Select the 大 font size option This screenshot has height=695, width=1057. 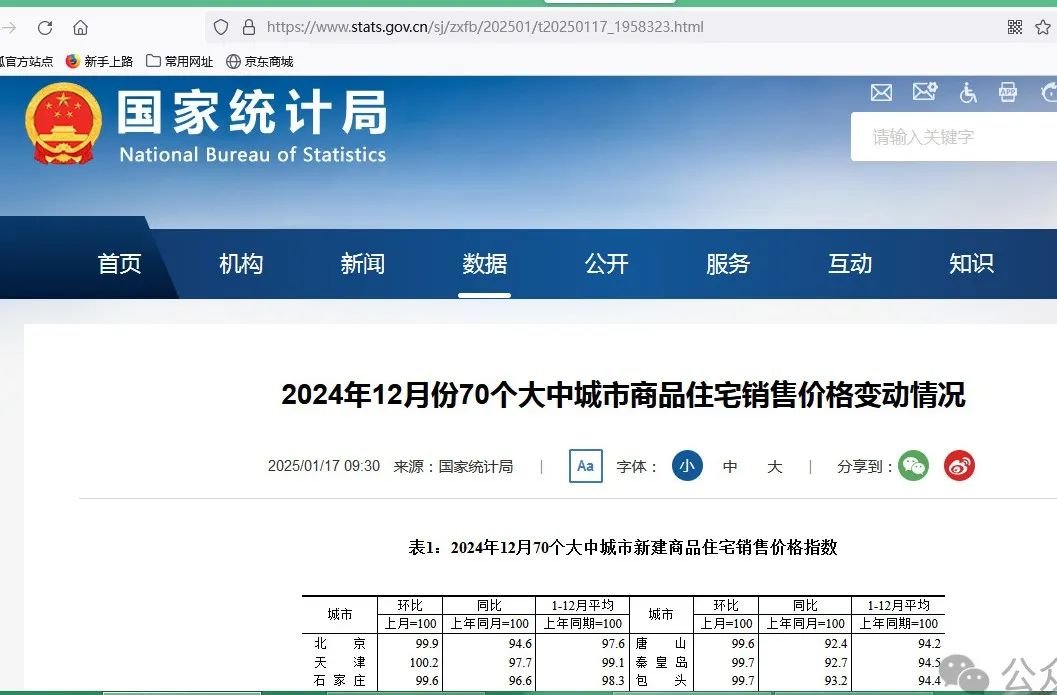click(x=774, y=466)
